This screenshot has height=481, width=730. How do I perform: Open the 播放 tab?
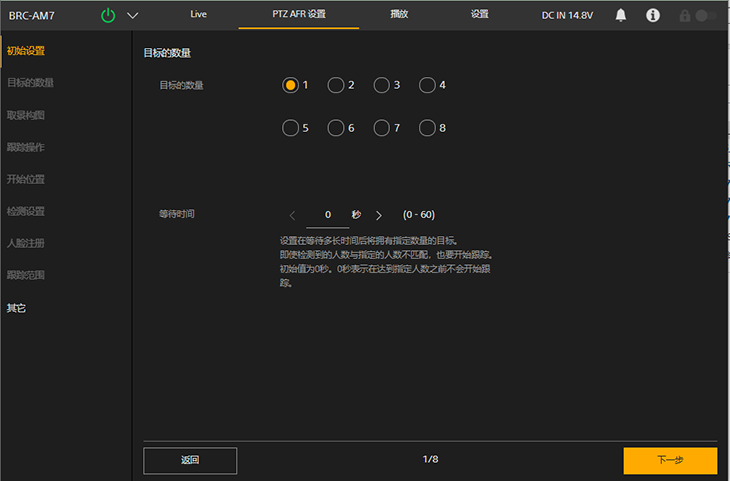click(399, 15)
